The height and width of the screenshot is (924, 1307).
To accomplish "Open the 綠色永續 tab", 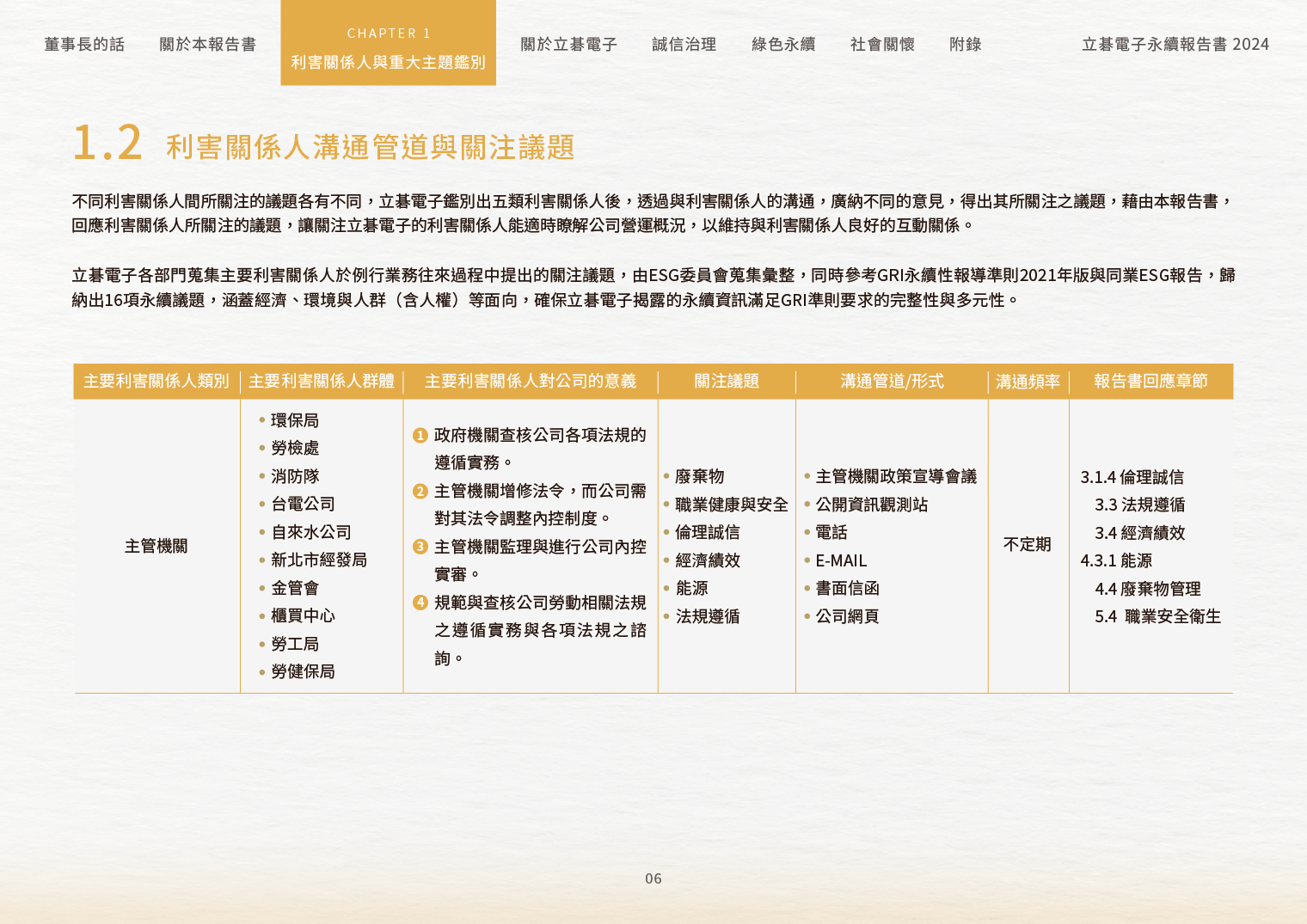I will 782,44.
